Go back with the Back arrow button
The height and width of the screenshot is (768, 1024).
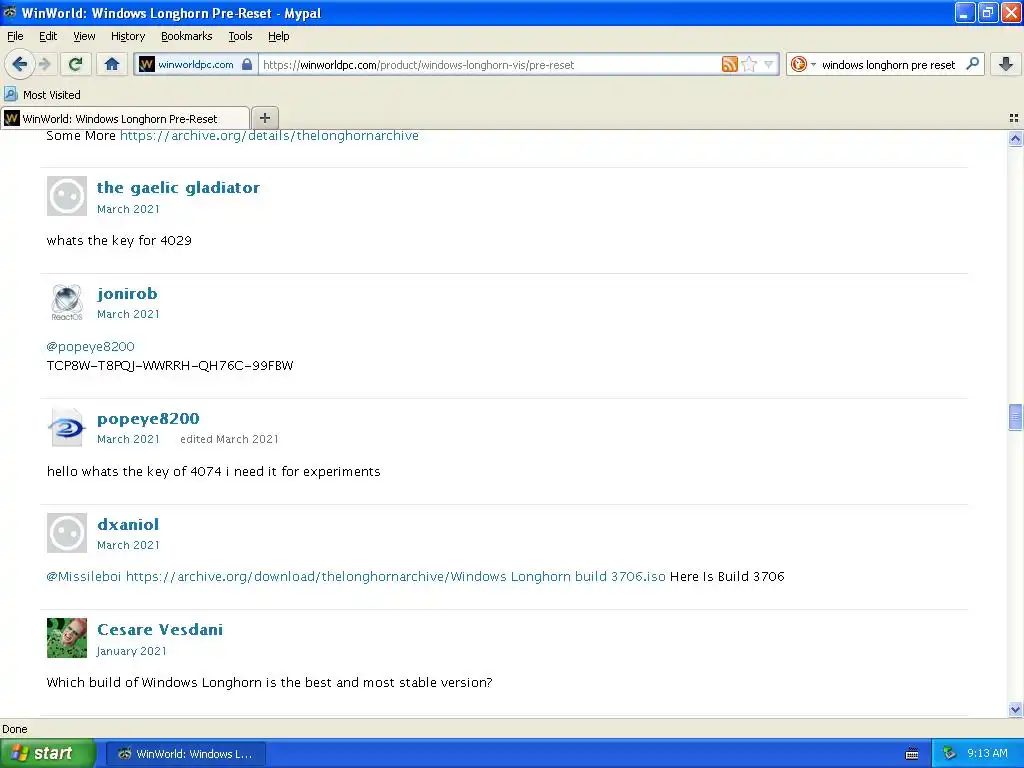tap(19, 64)
